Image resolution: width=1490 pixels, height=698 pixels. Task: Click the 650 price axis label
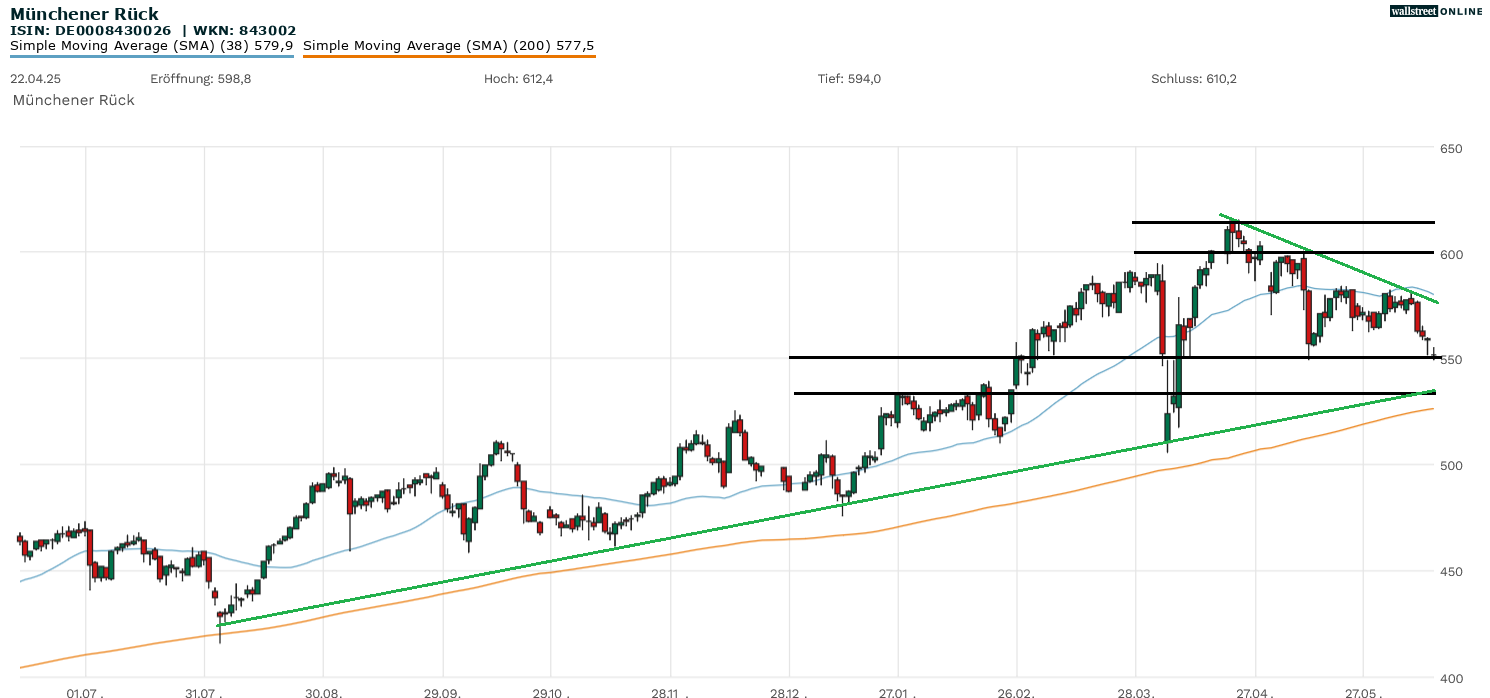(x=1450, y=148)
